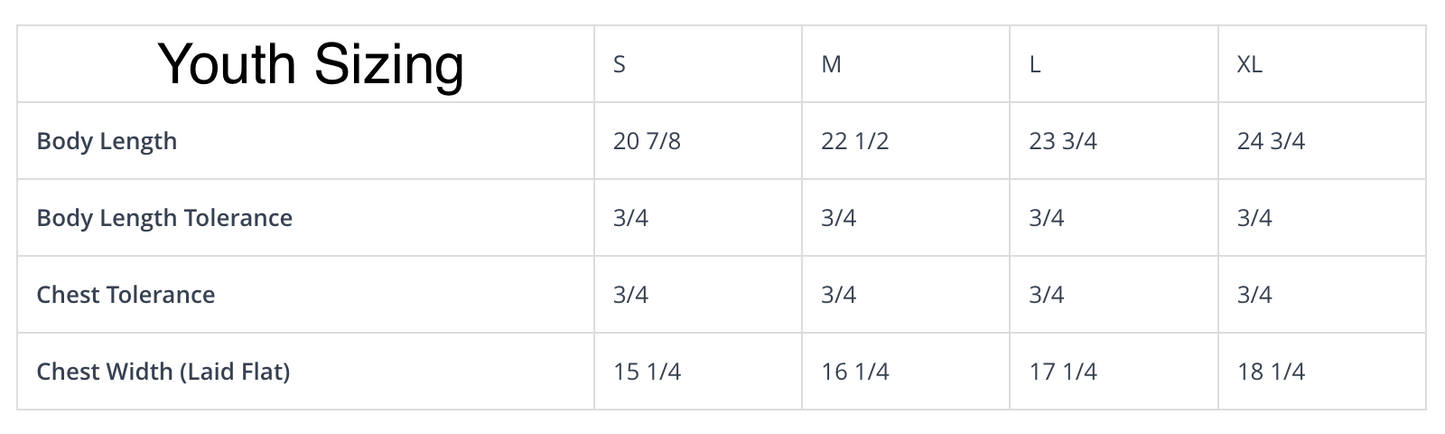Select the Chest Tolerance row label
Image resolution: width=1445 pixels, height=434 pixels.
(126, 295)
